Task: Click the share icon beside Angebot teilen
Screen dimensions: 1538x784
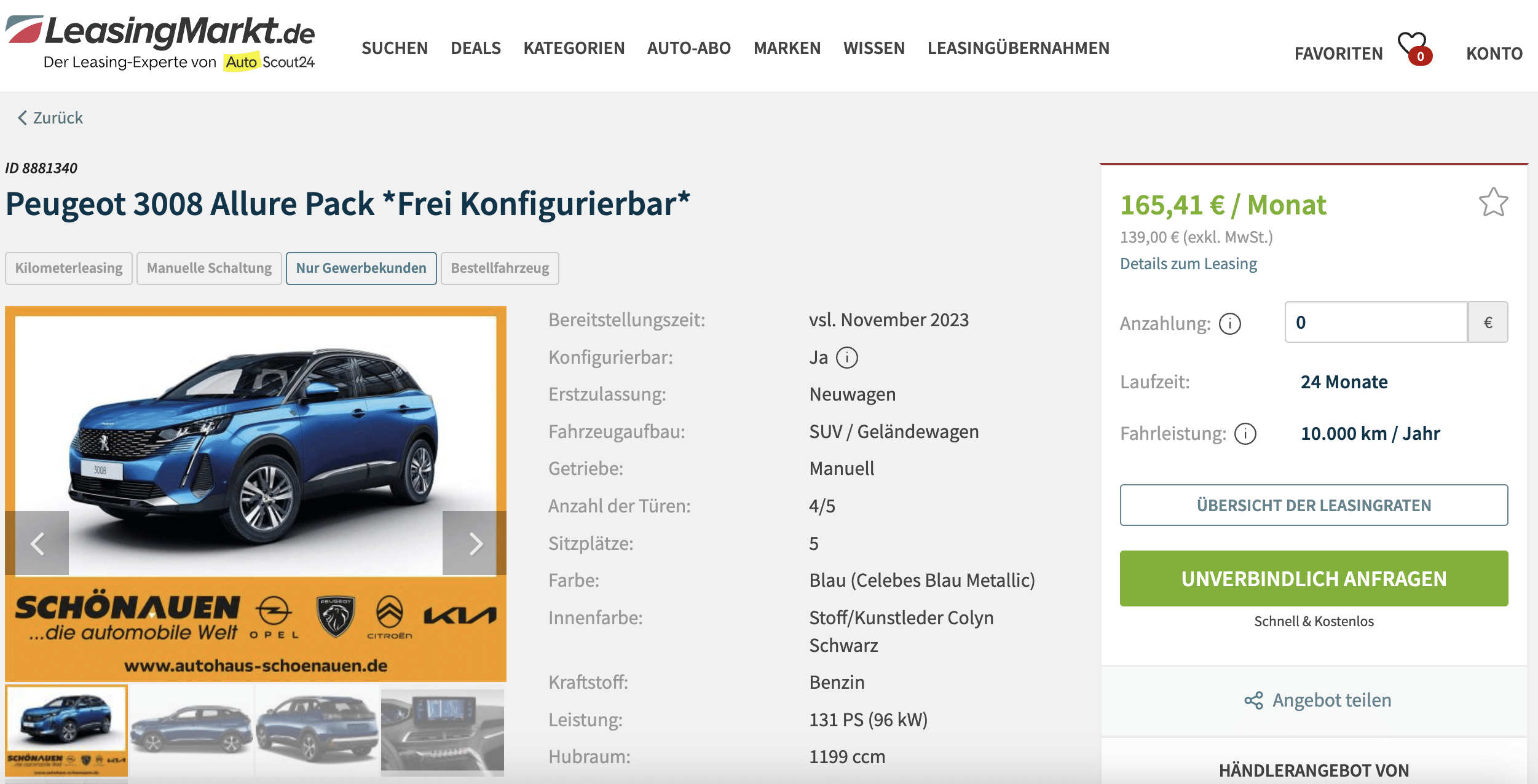Action: 1253,700
